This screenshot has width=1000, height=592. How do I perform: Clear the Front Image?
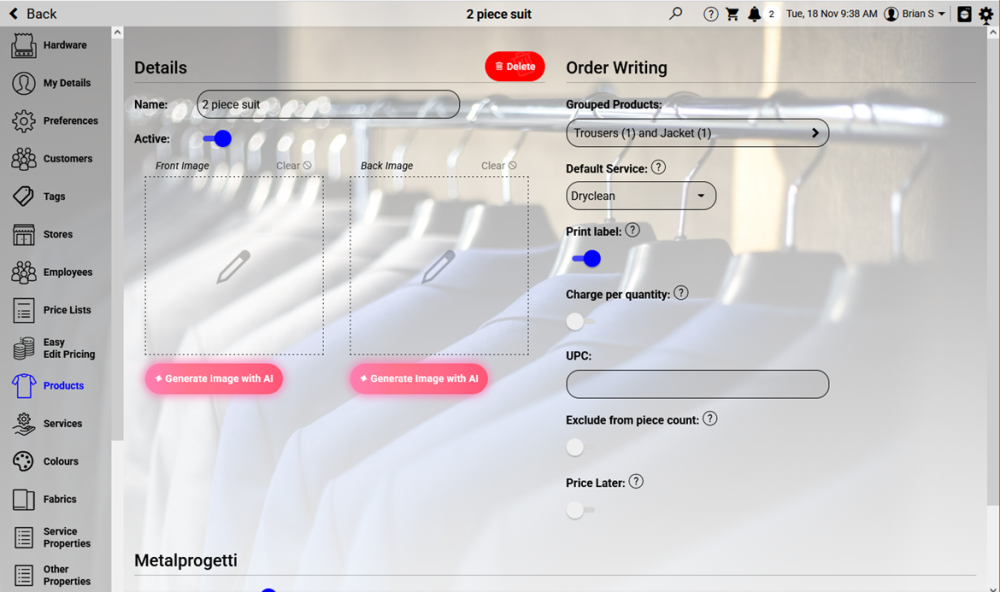[294, 165]
